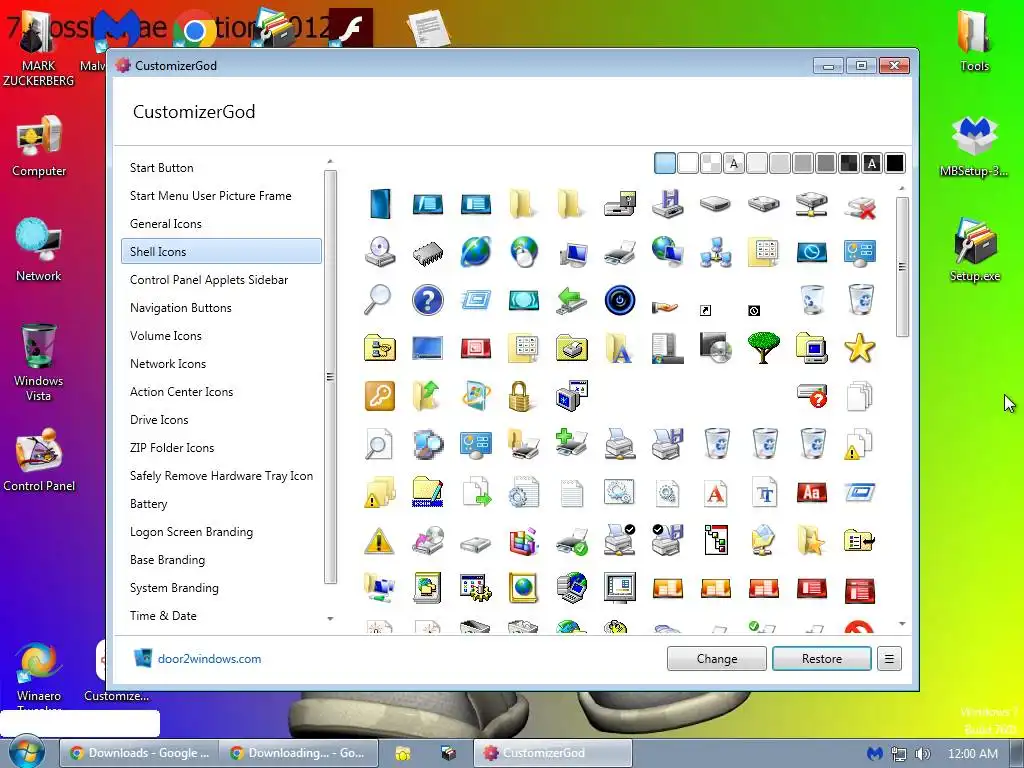Viewport: 1024px width, 768px height.
Task: Click the icon grid scroll down arrow
Action: 902,624
